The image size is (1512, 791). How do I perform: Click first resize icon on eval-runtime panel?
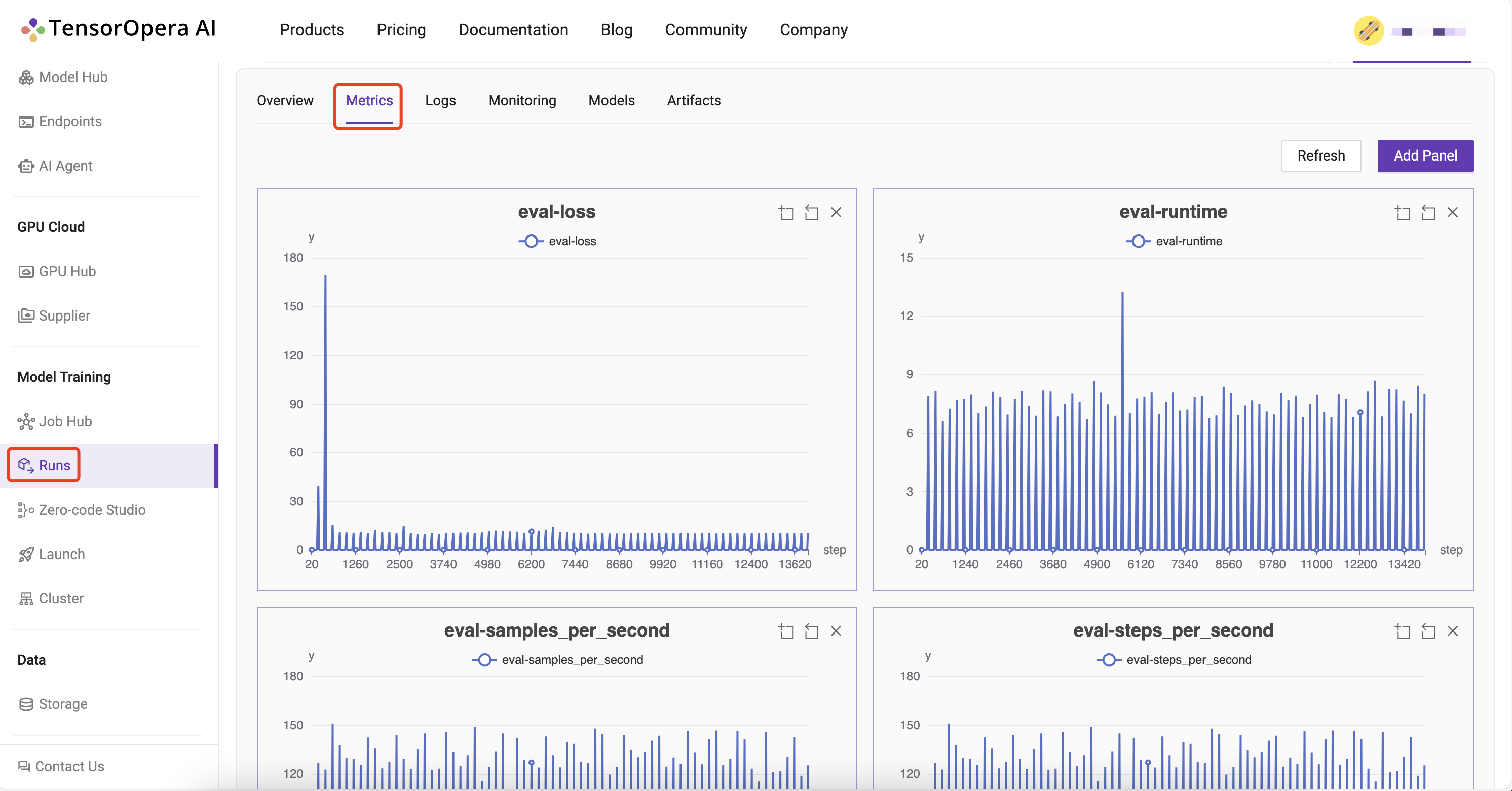tap(1402, 212)
